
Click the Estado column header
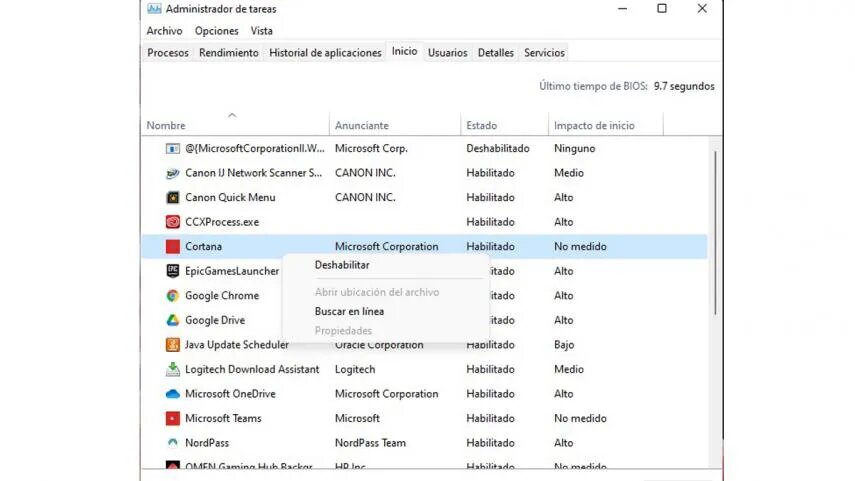[481, 126]
